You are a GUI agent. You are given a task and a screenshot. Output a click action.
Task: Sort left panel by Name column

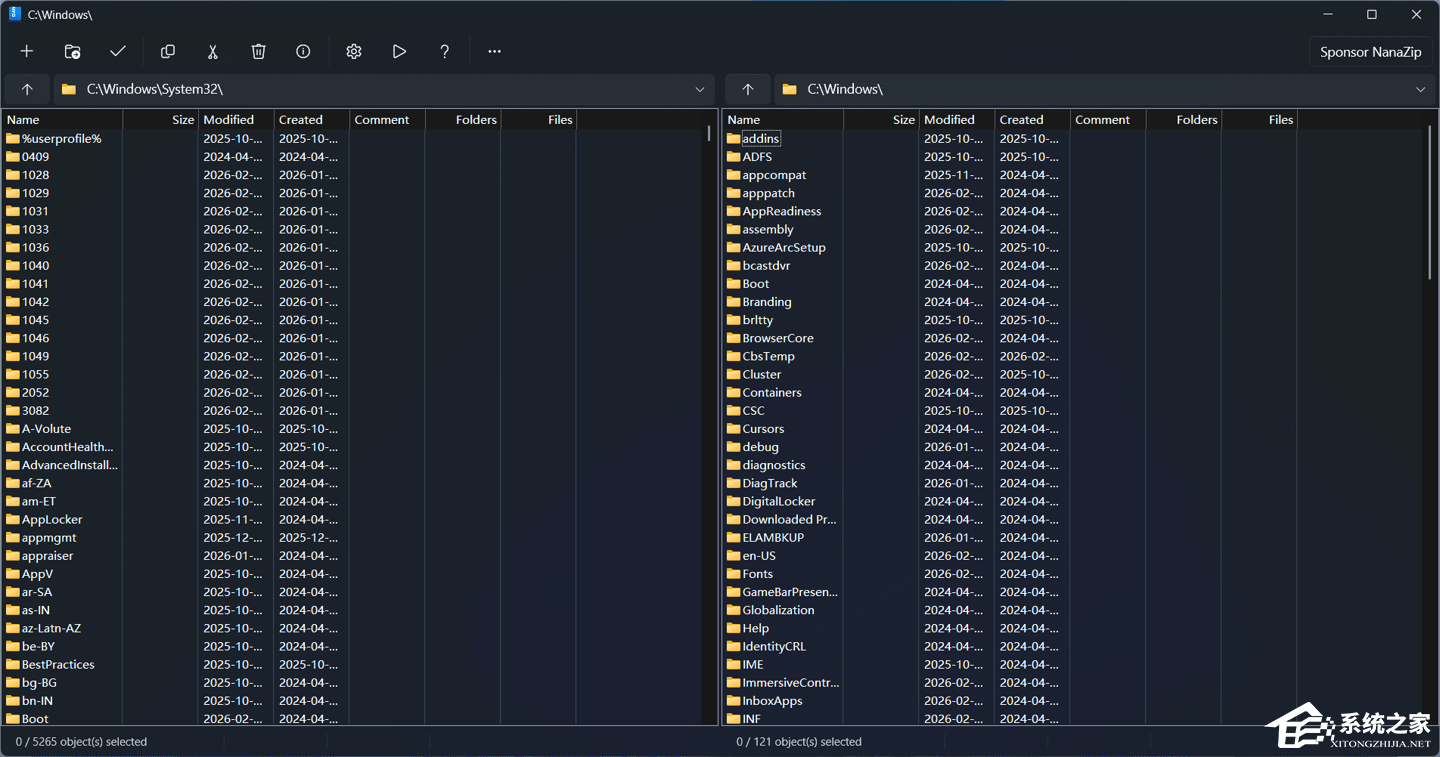tap(62, 119)
